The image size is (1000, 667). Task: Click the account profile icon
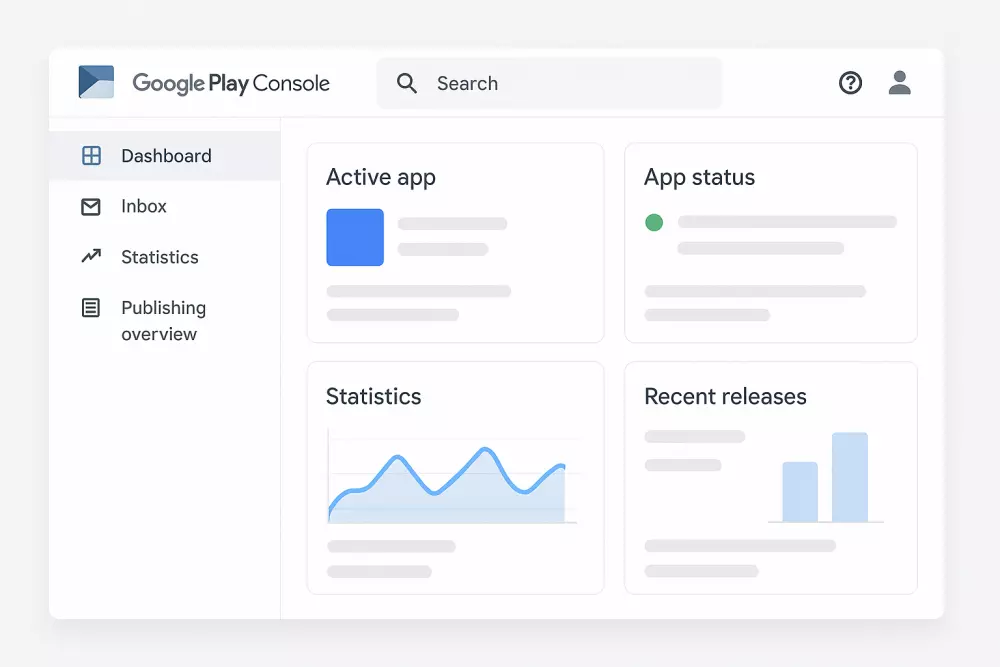tap(899, 83)
